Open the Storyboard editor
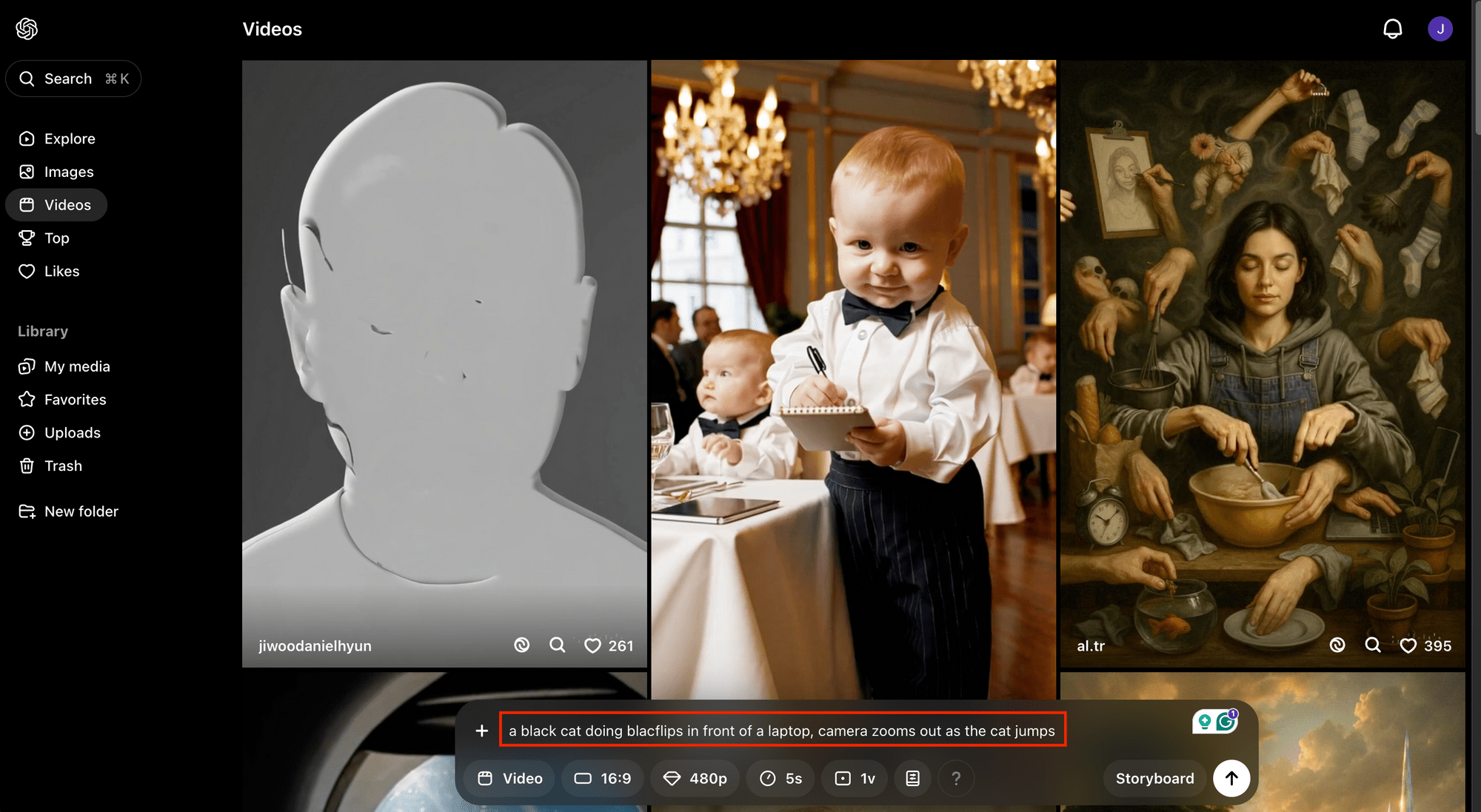The width and height of the screenshot is (1481, 812). click(x=1154, y=779)
